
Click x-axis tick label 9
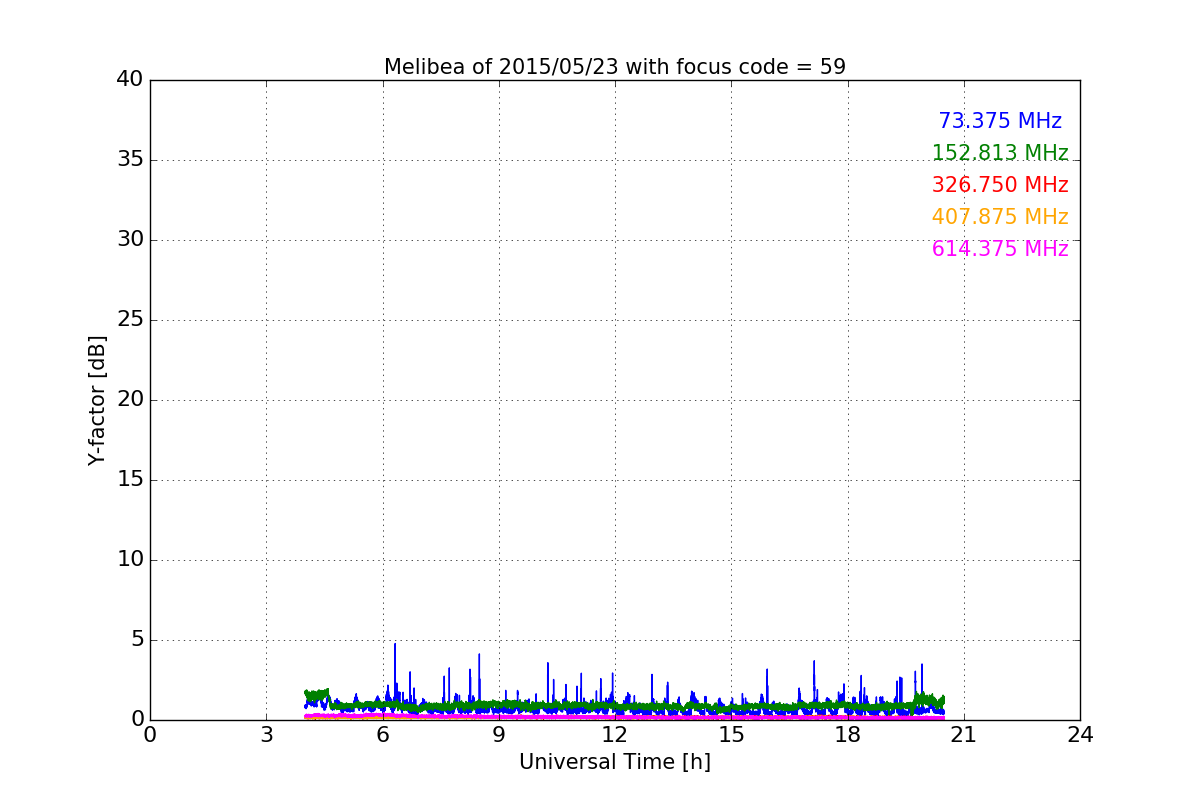tap(499, 735)
